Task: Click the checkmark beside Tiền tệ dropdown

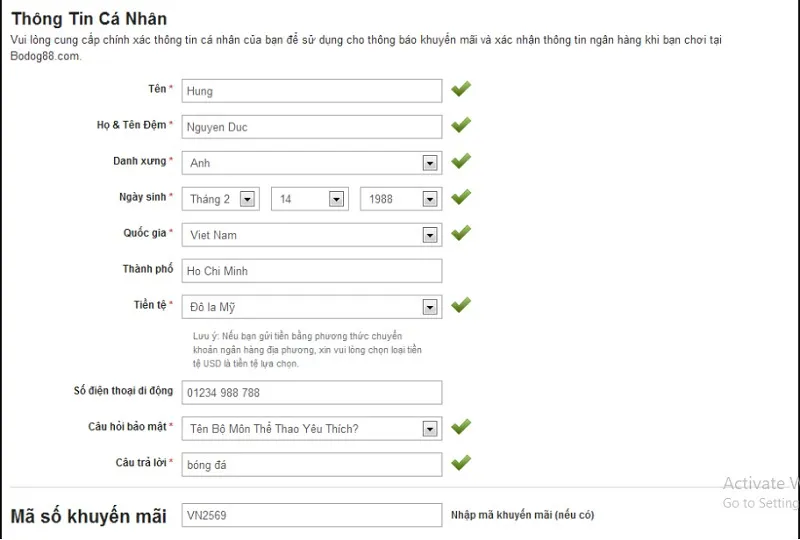Action: click(460, 306)
